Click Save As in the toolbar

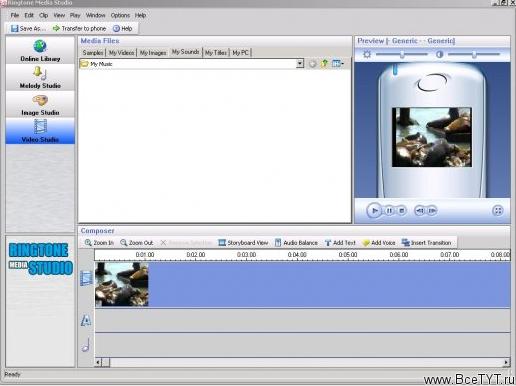point(28,29)
